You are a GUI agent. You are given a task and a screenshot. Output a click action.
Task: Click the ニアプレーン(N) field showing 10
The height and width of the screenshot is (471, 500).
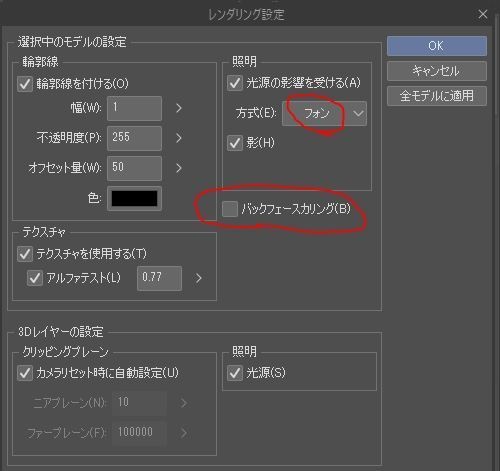pos(139,403)
